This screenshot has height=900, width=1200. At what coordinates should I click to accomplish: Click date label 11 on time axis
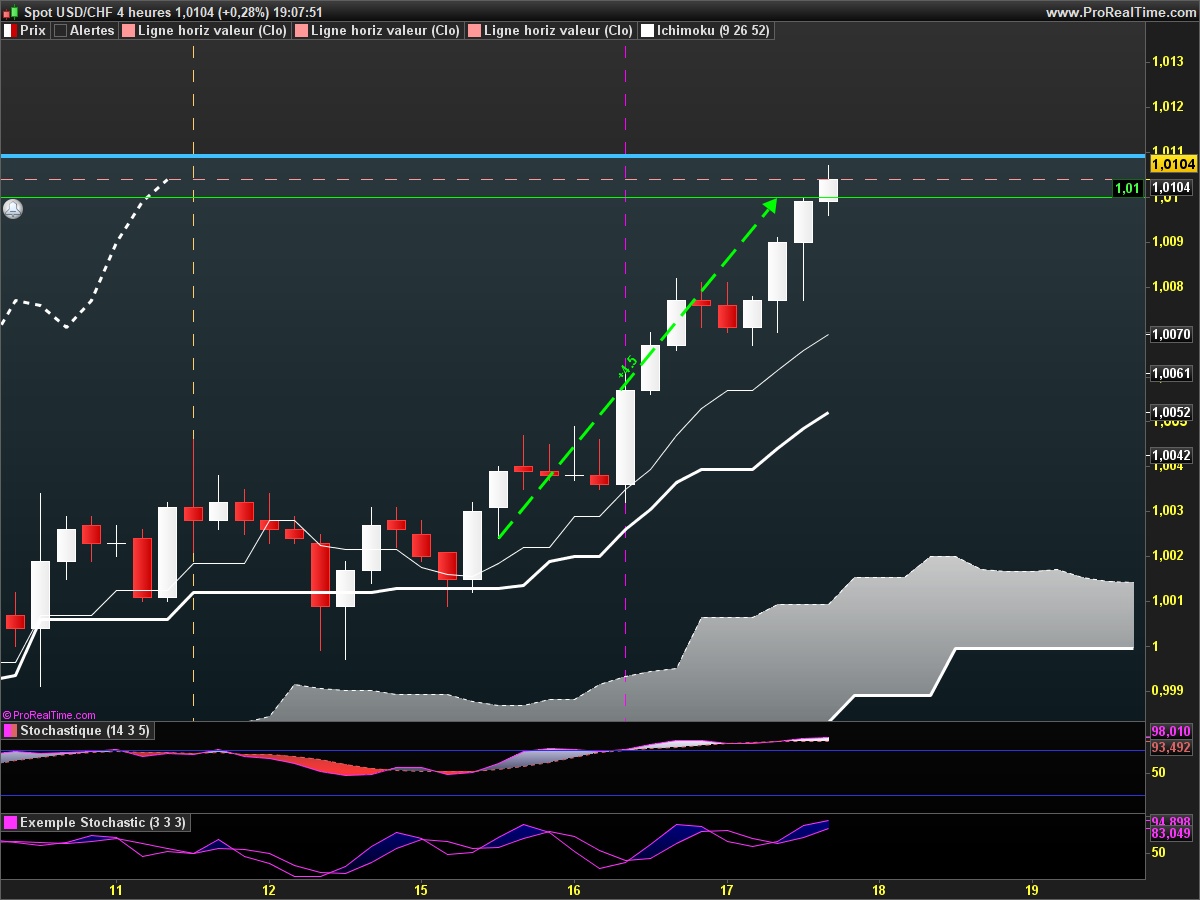click(x=116, y=889)
